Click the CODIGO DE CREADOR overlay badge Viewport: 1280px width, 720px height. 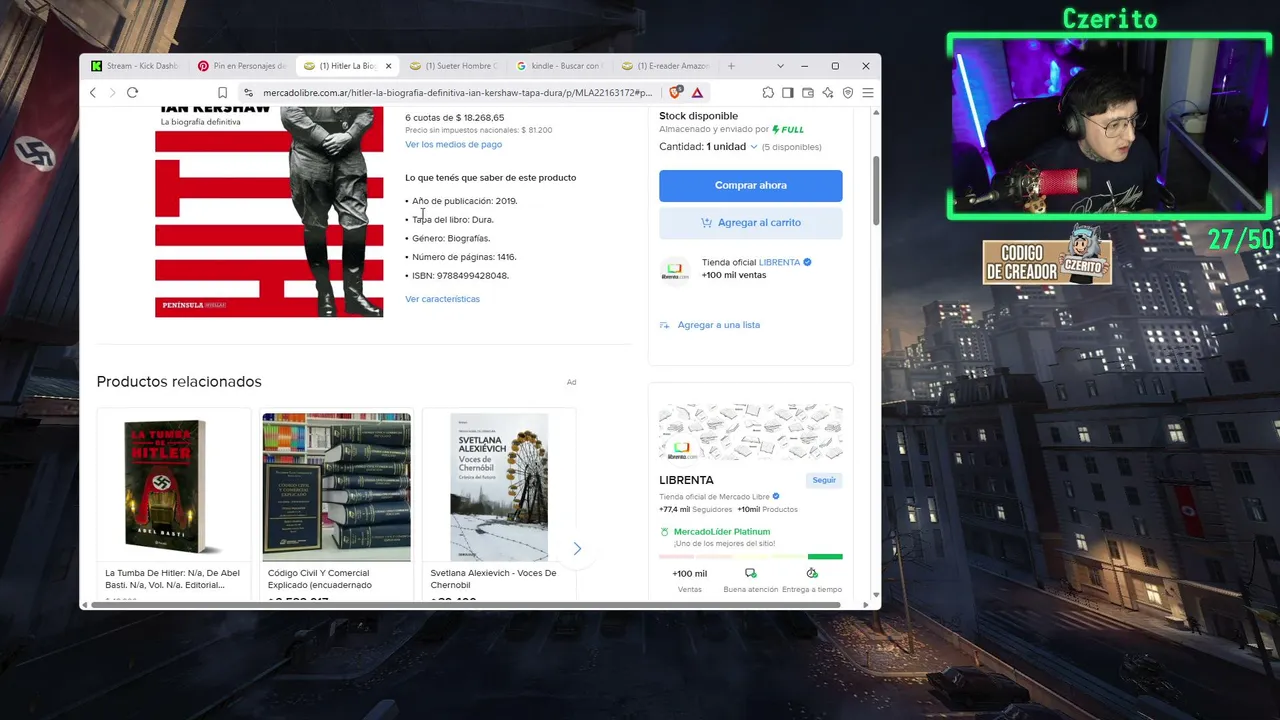[x=1047, y=258]
